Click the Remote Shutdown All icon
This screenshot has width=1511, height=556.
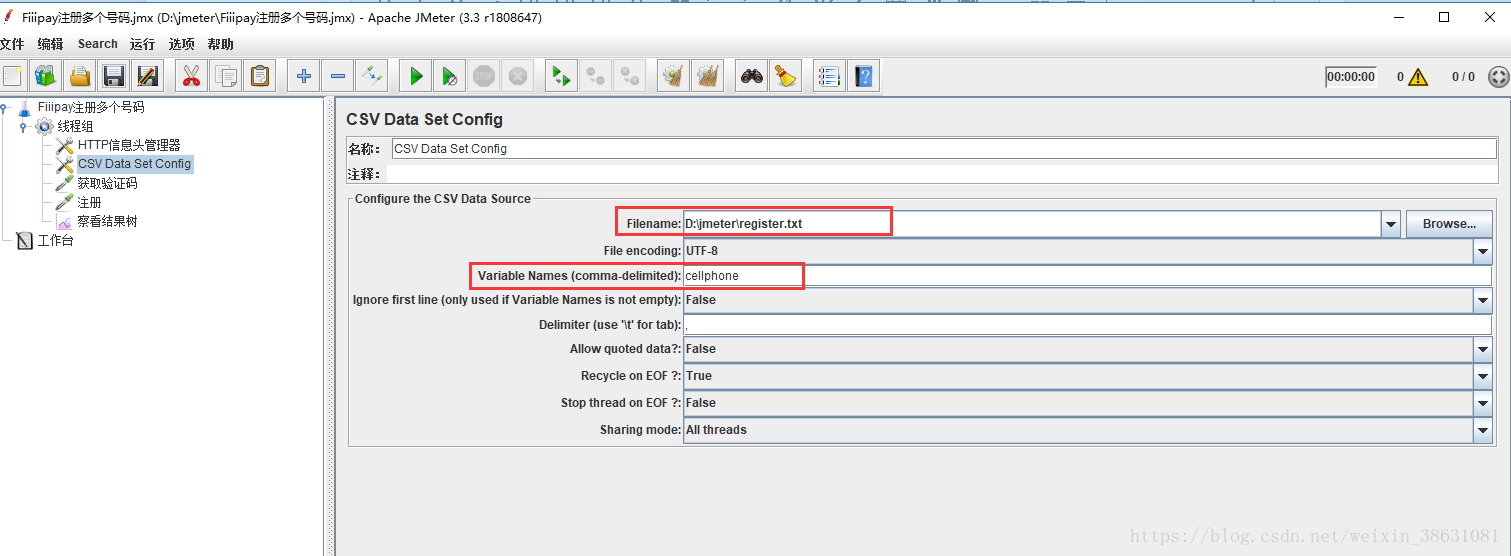pyautogui.click(x=630, y=76)
